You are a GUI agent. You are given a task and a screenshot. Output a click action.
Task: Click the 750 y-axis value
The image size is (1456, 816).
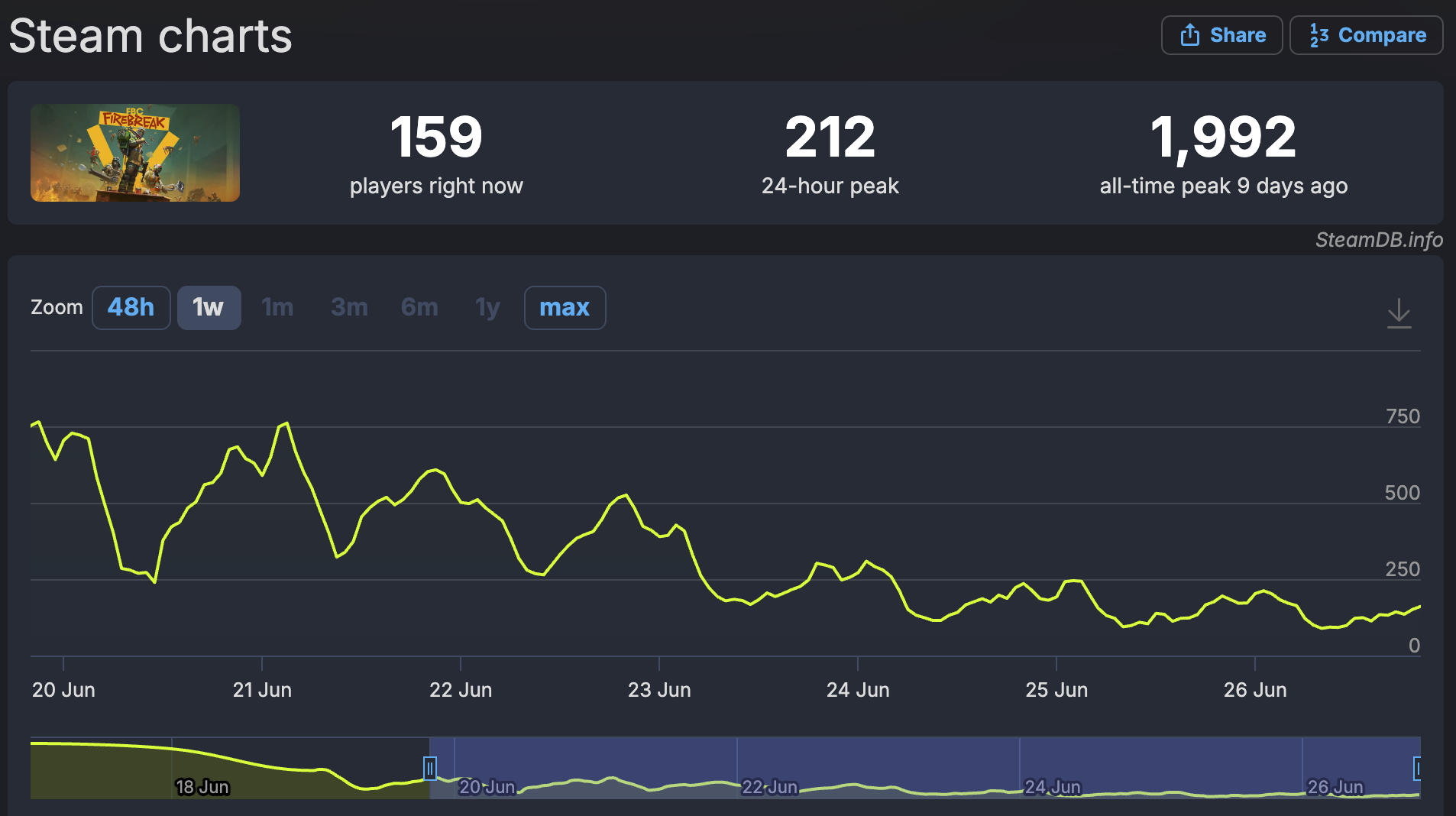(x=1403, y=416)
